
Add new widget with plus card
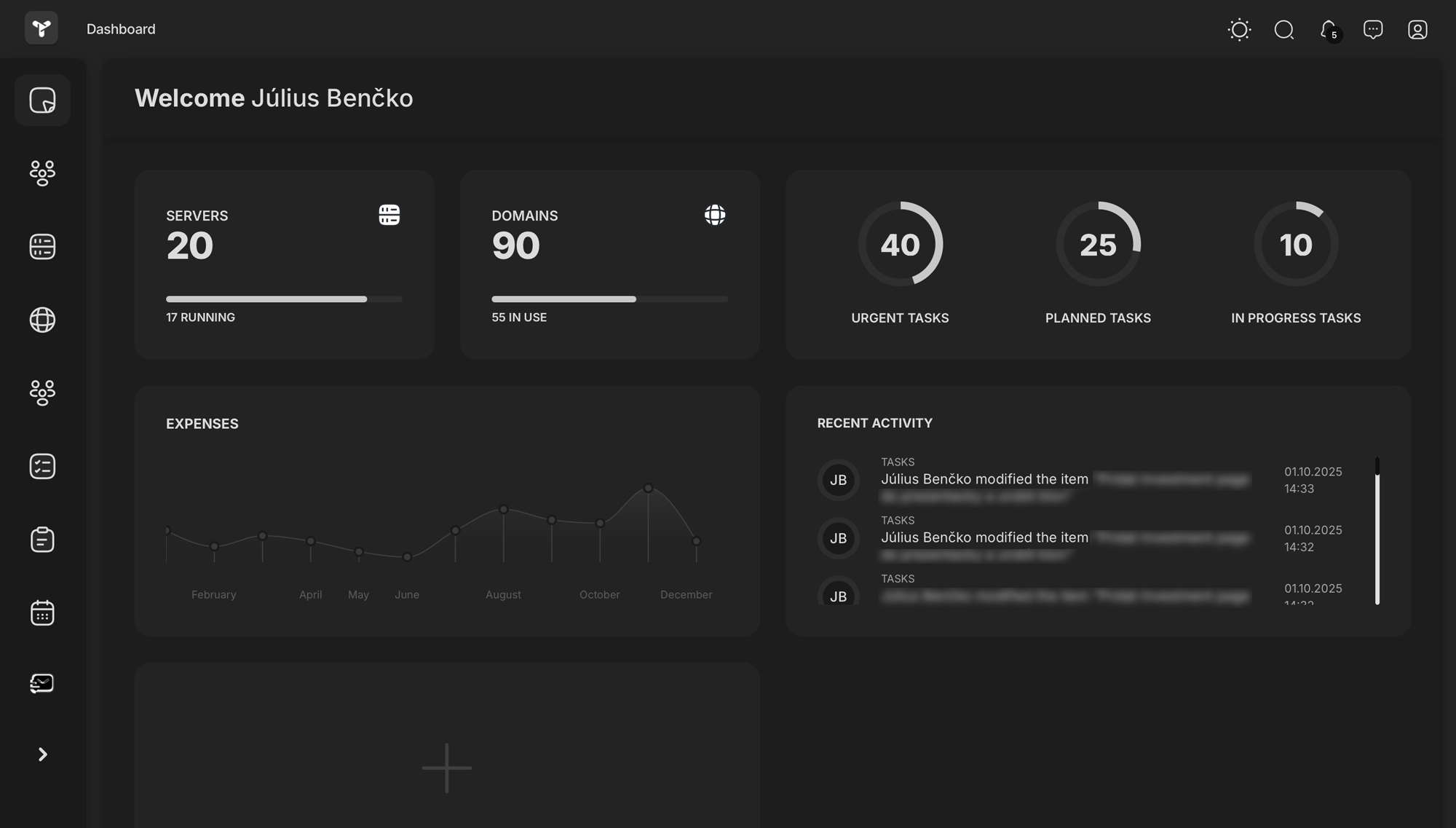(x=447, y=768)
